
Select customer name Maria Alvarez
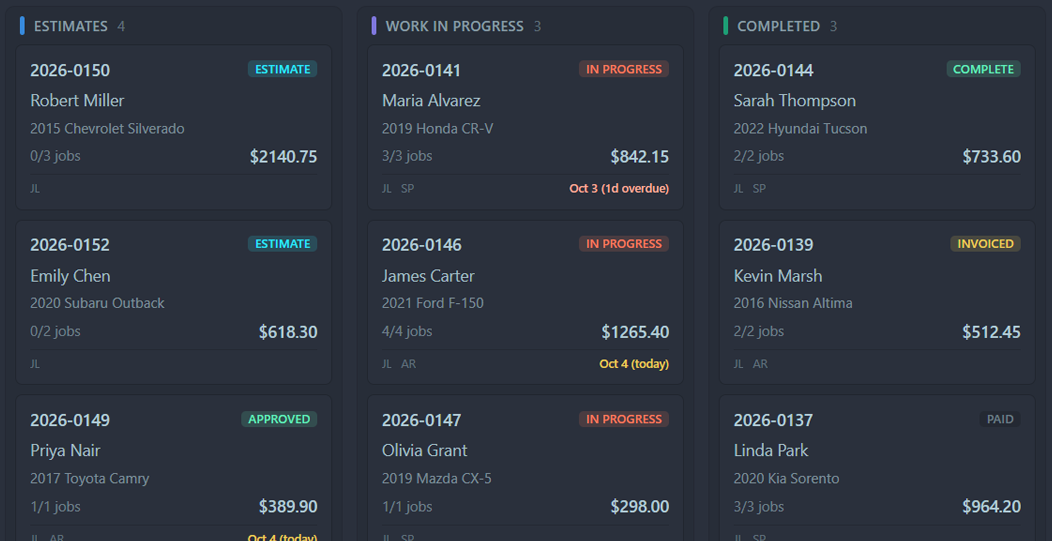coord(431,101)
